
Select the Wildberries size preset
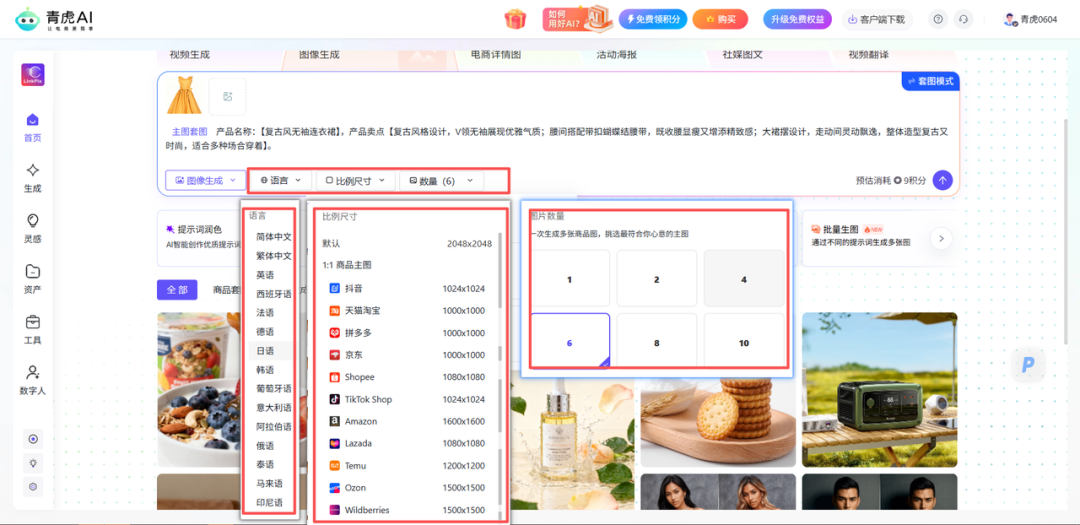tap(407, 510)
